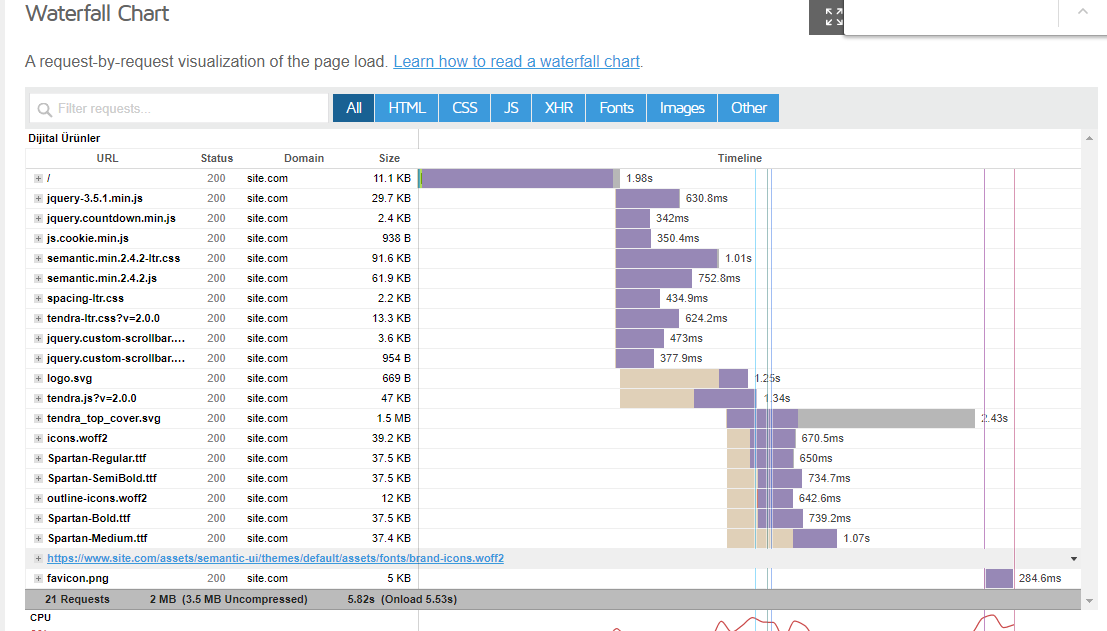The width and height of the screenshot is (1107, 631).
Task: Expand the spacing-ltr.css request
Action: click(x=38, y=299)
